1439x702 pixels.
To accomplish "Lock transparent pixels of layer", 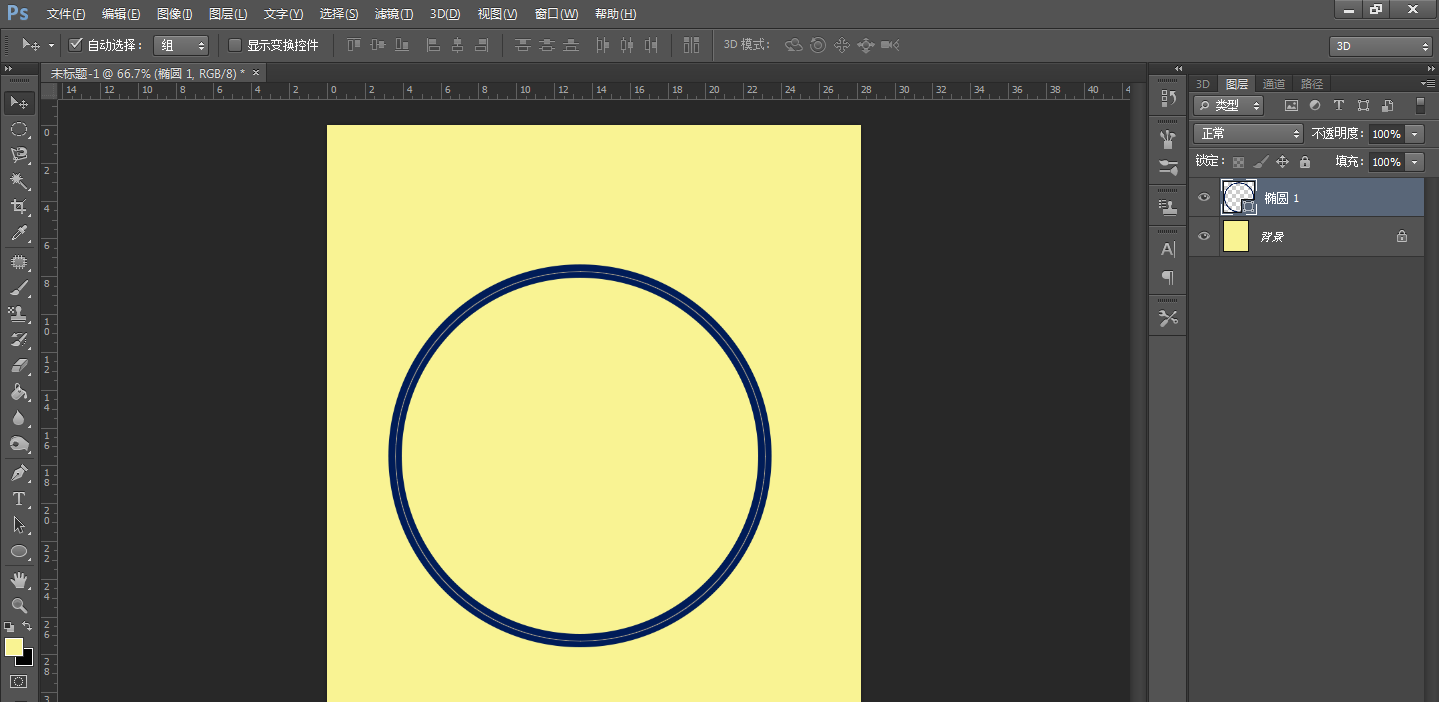I will point(1238,162).
